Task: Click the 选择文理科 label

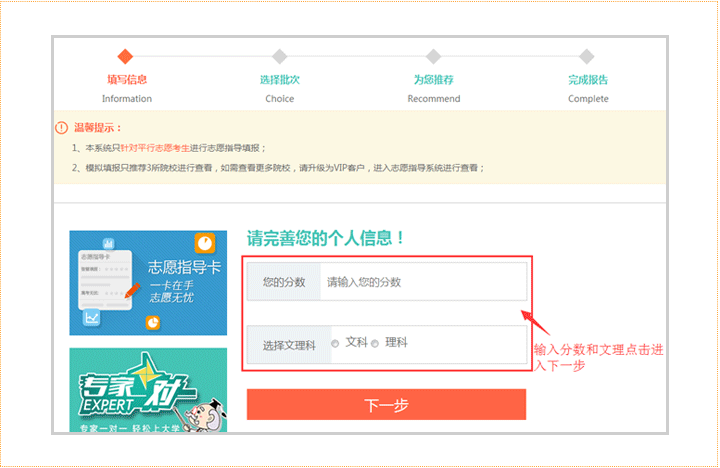Action: point(289,345)
